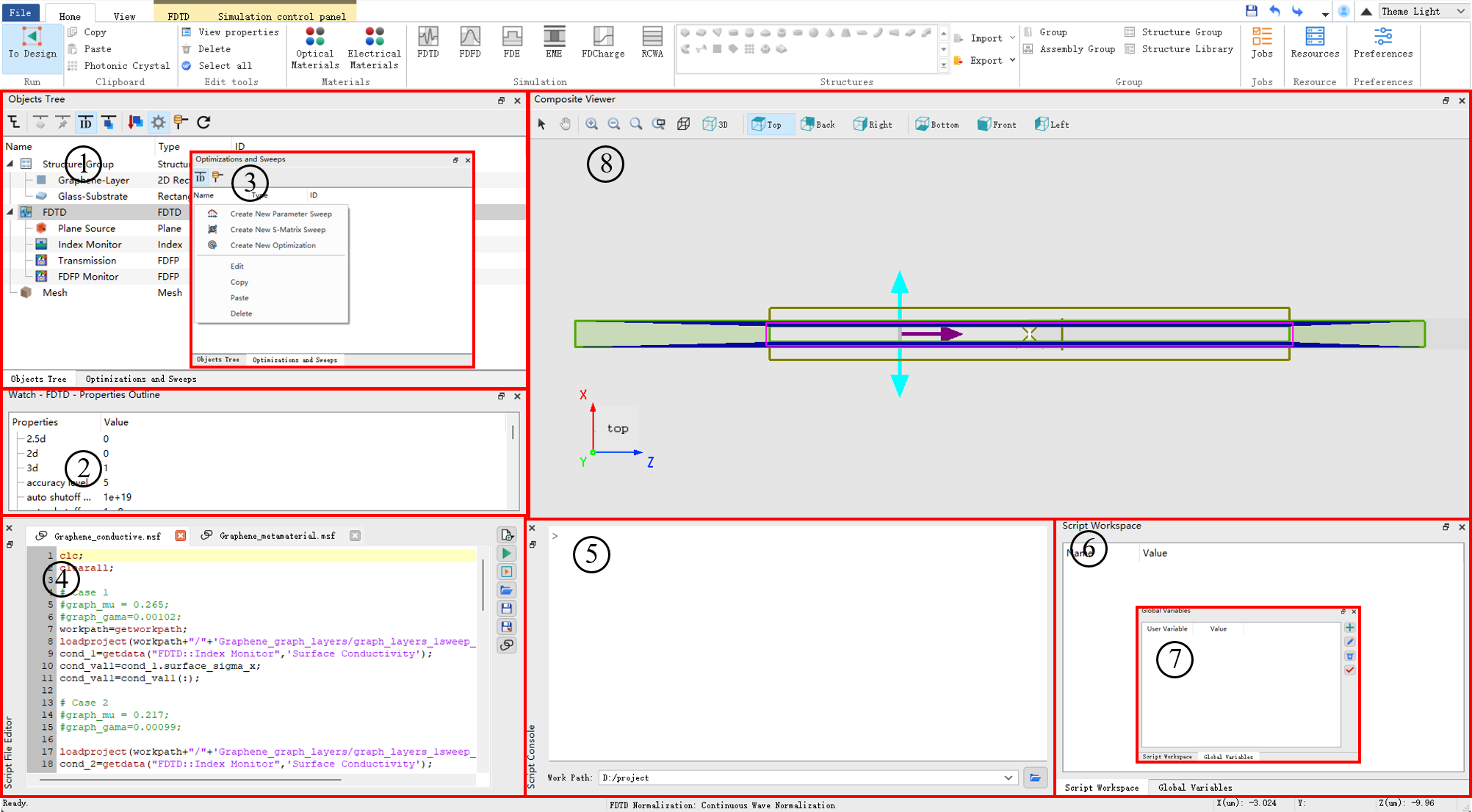The height and width of the screenshot is (812, 1472).
Task: Collapse the FDTD tree node
Action: pyautogui.click(x=10, y=212)
